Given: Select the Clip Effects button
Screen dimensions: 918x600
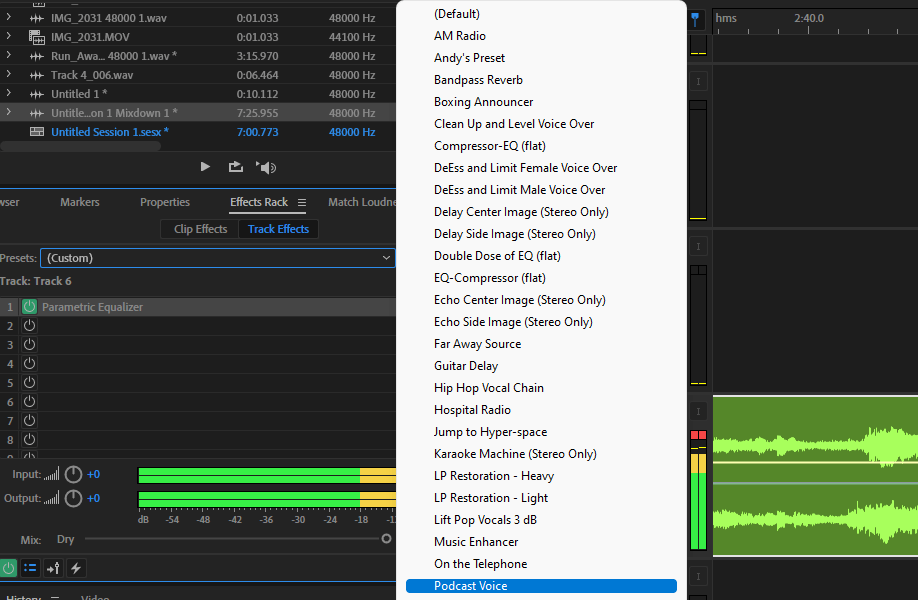Looking at the screenshot, I should pos(200,229).
